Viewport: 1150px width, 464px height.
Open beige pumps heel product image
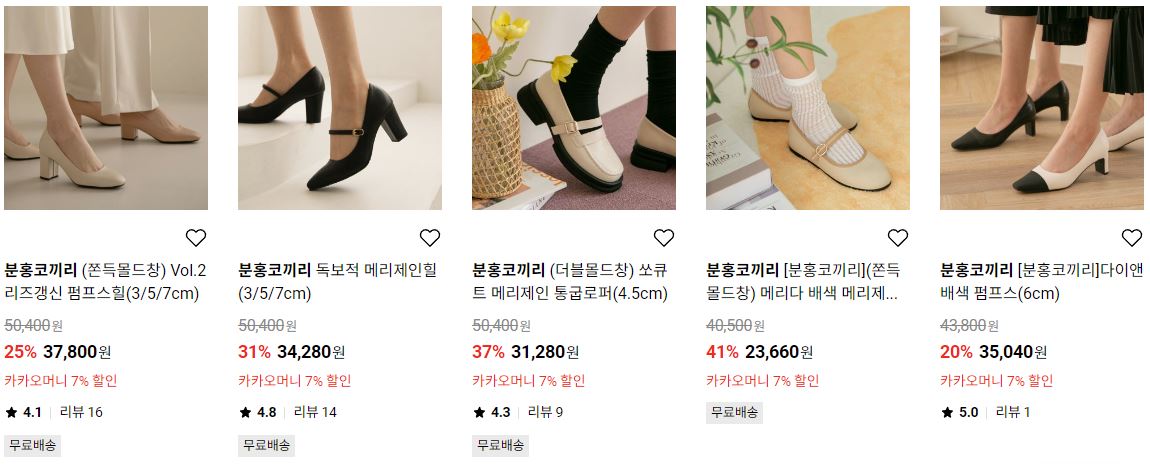[106, 108]
